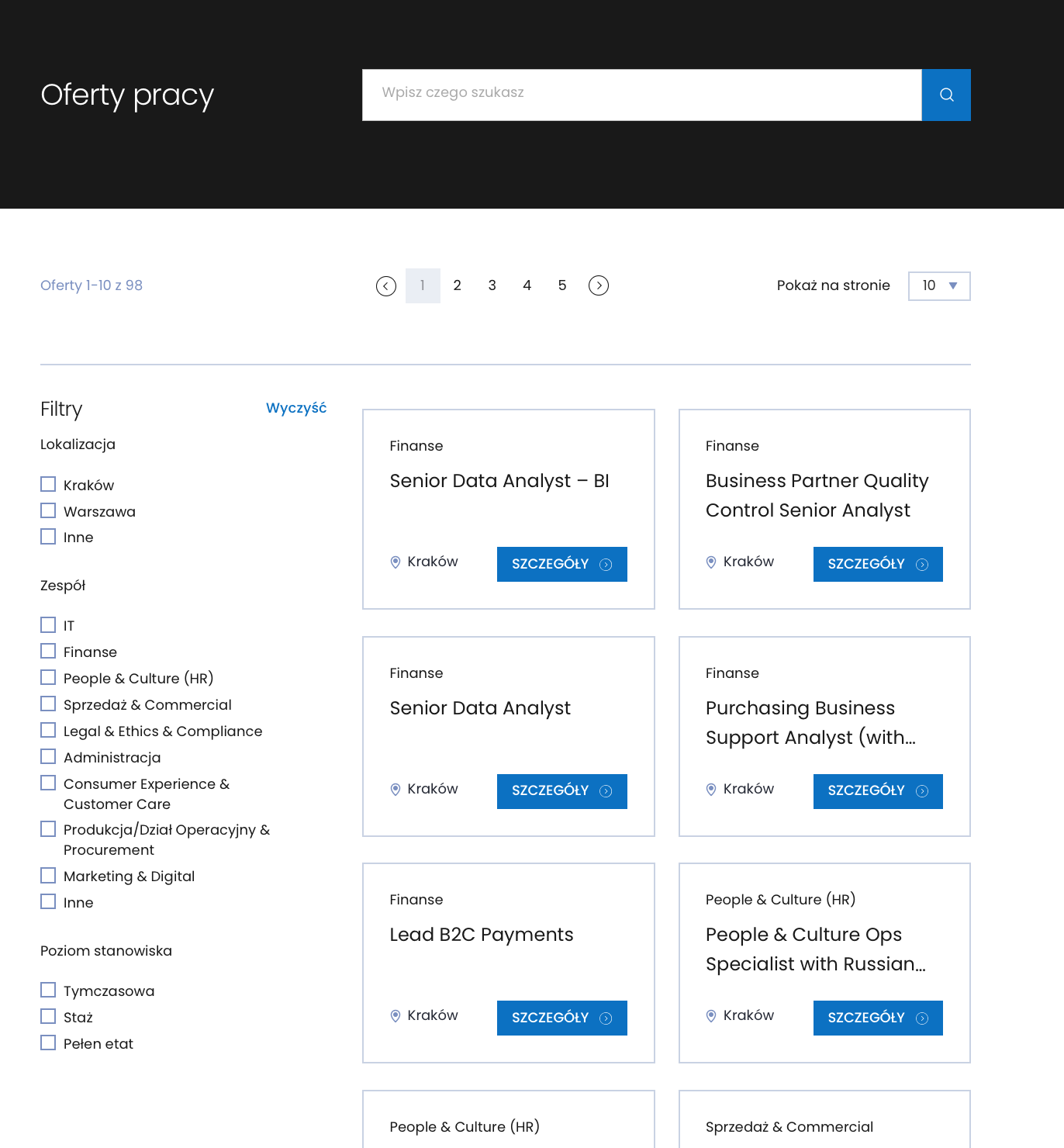
Task: Click the magnifying glass search icon
Action: pos(945,95)
